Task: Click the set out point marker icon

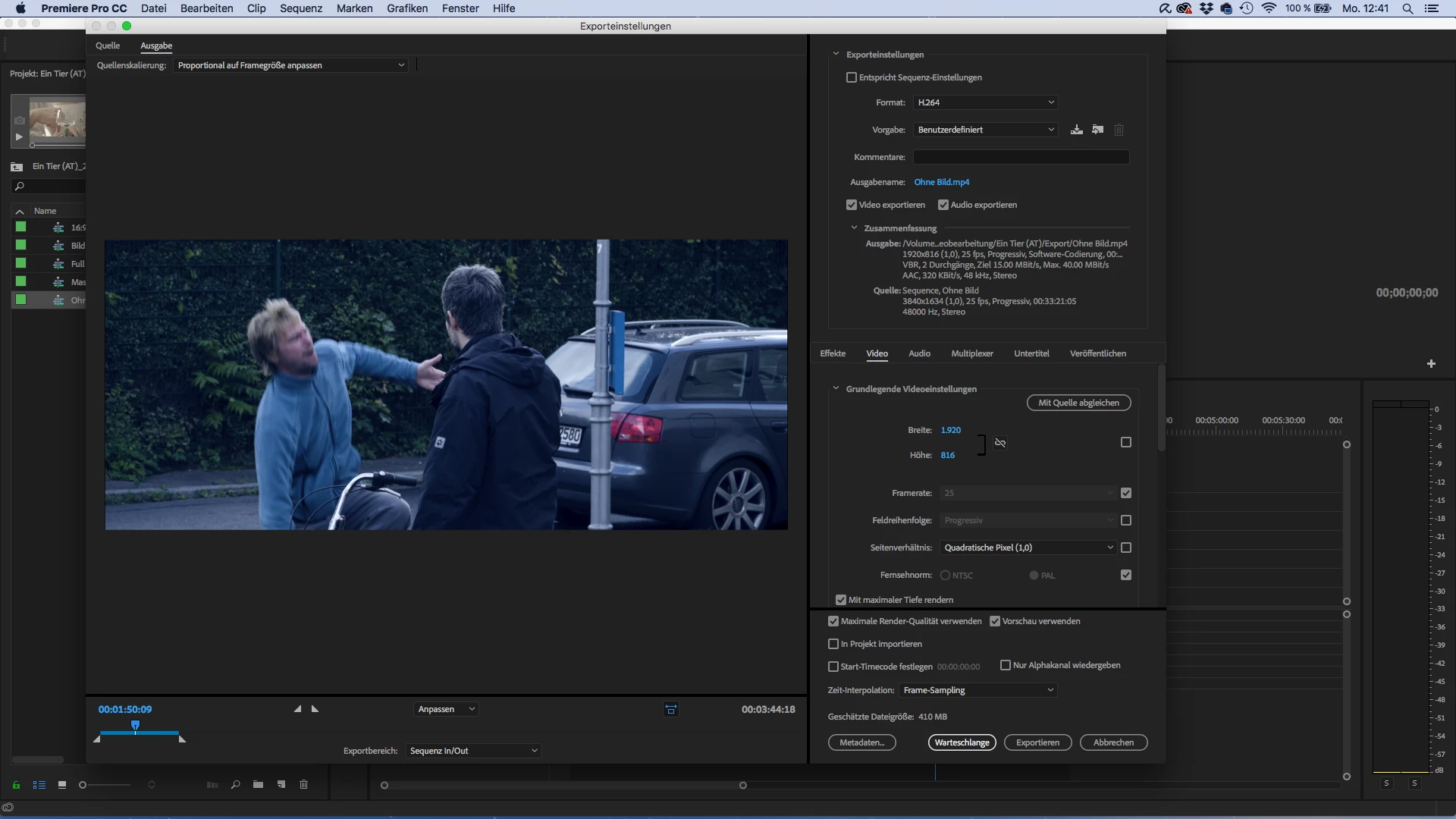Action: [315, 709]
